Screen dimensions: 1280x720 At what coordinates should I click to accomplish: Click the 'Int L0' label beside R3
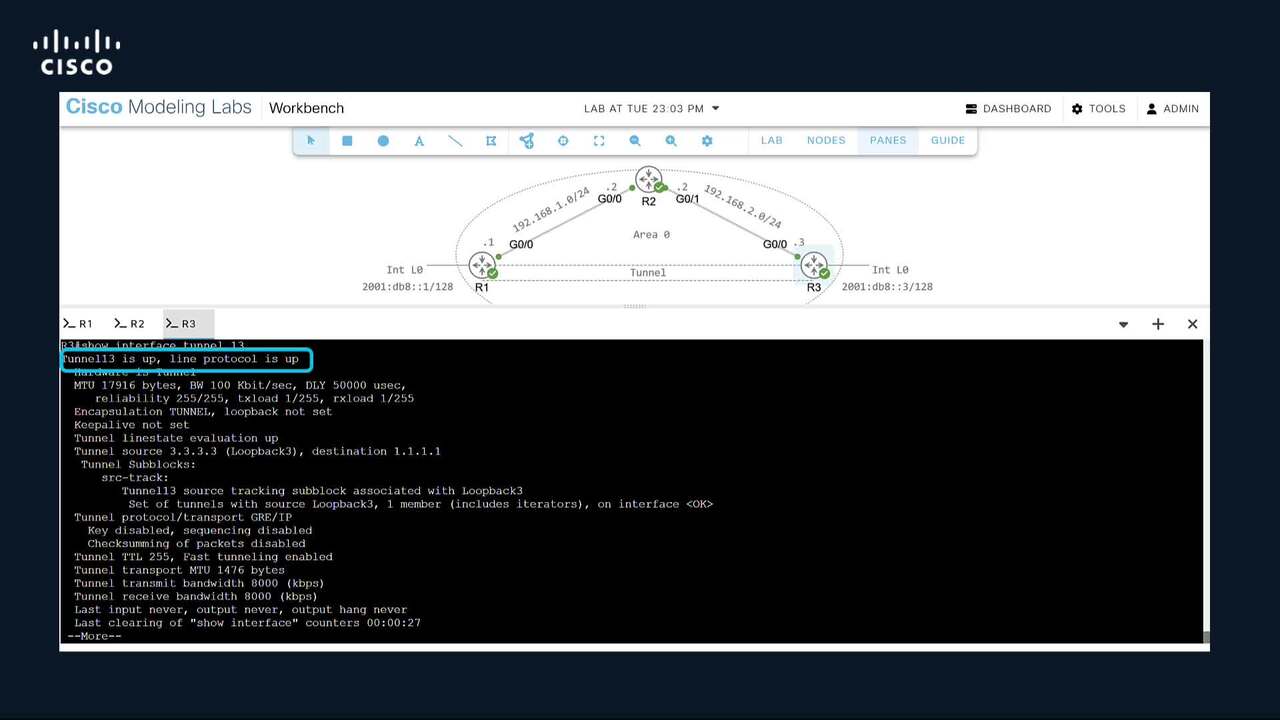890,269
